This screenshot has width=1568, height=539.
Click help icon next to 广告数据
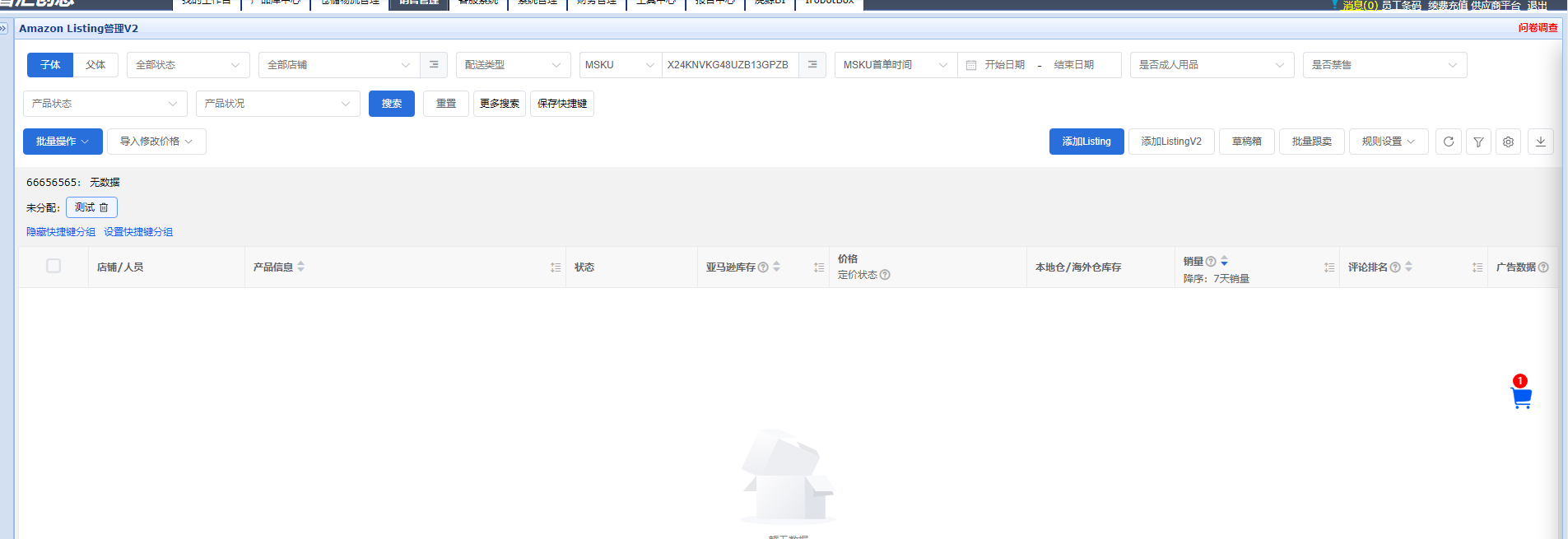(x=1543, y=267)
